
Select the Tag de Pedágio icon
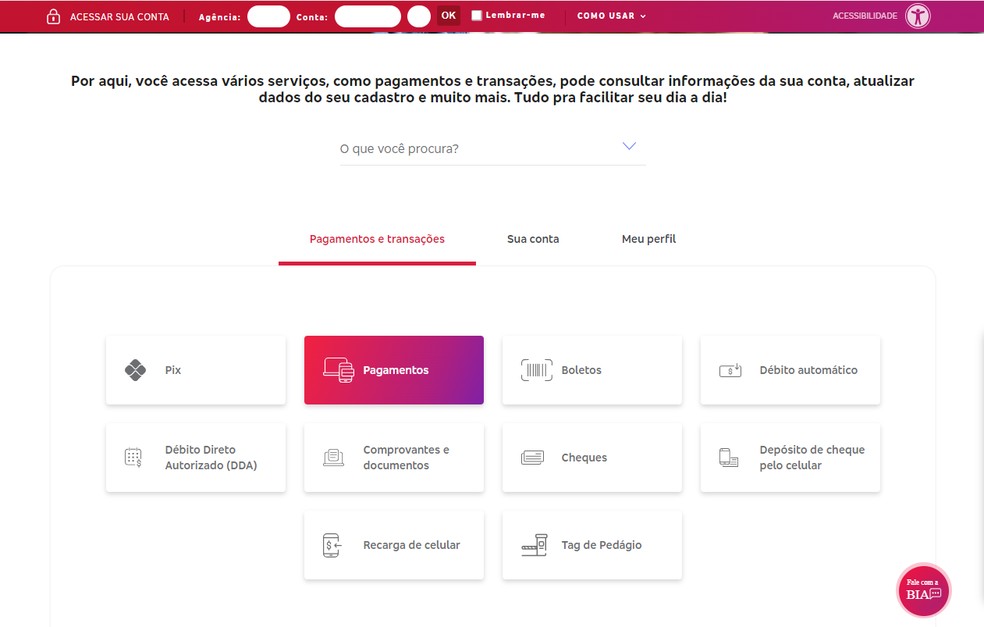(533, 545)
